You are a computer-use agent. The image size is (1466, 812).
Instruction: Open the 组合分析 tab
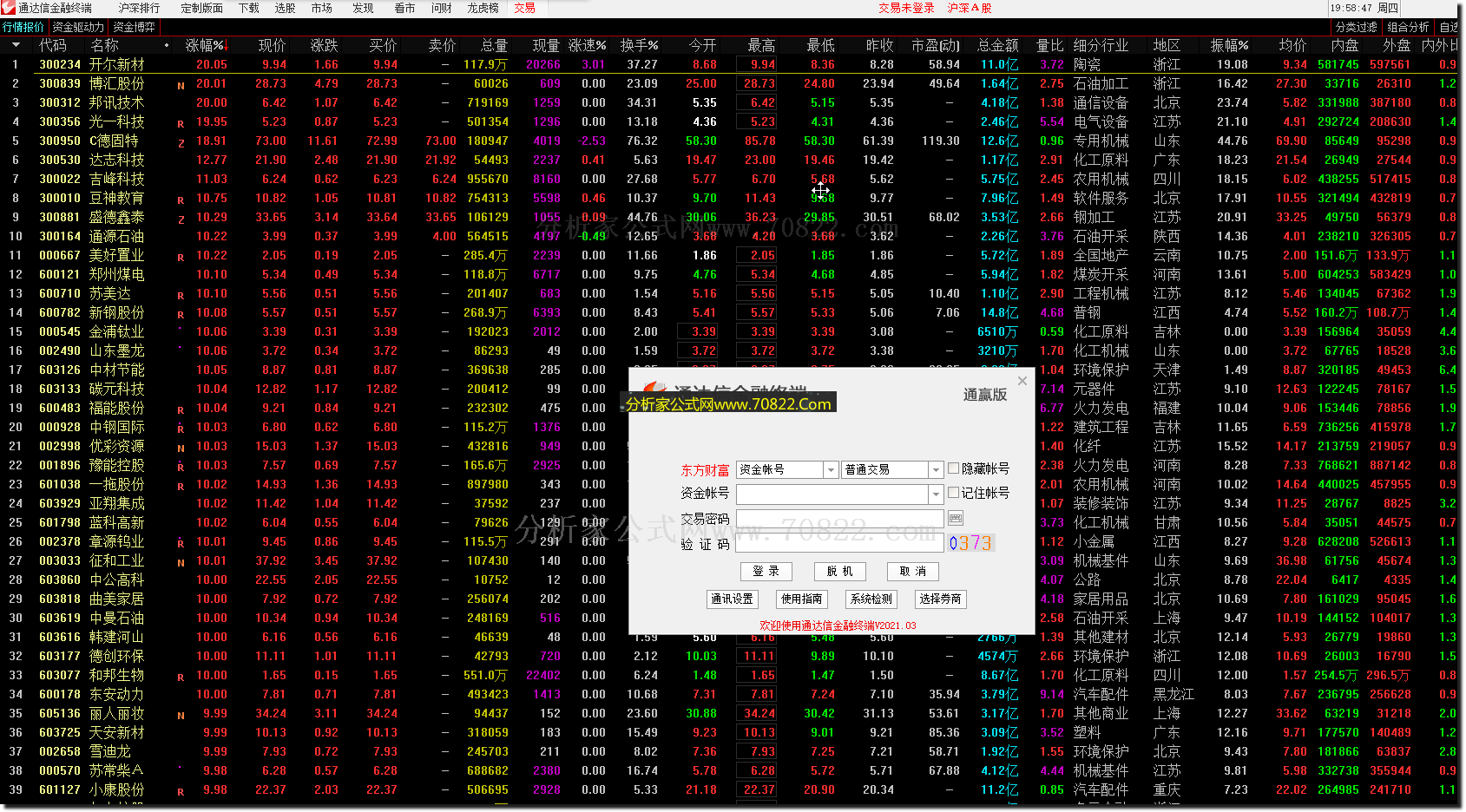(1409, 27)
